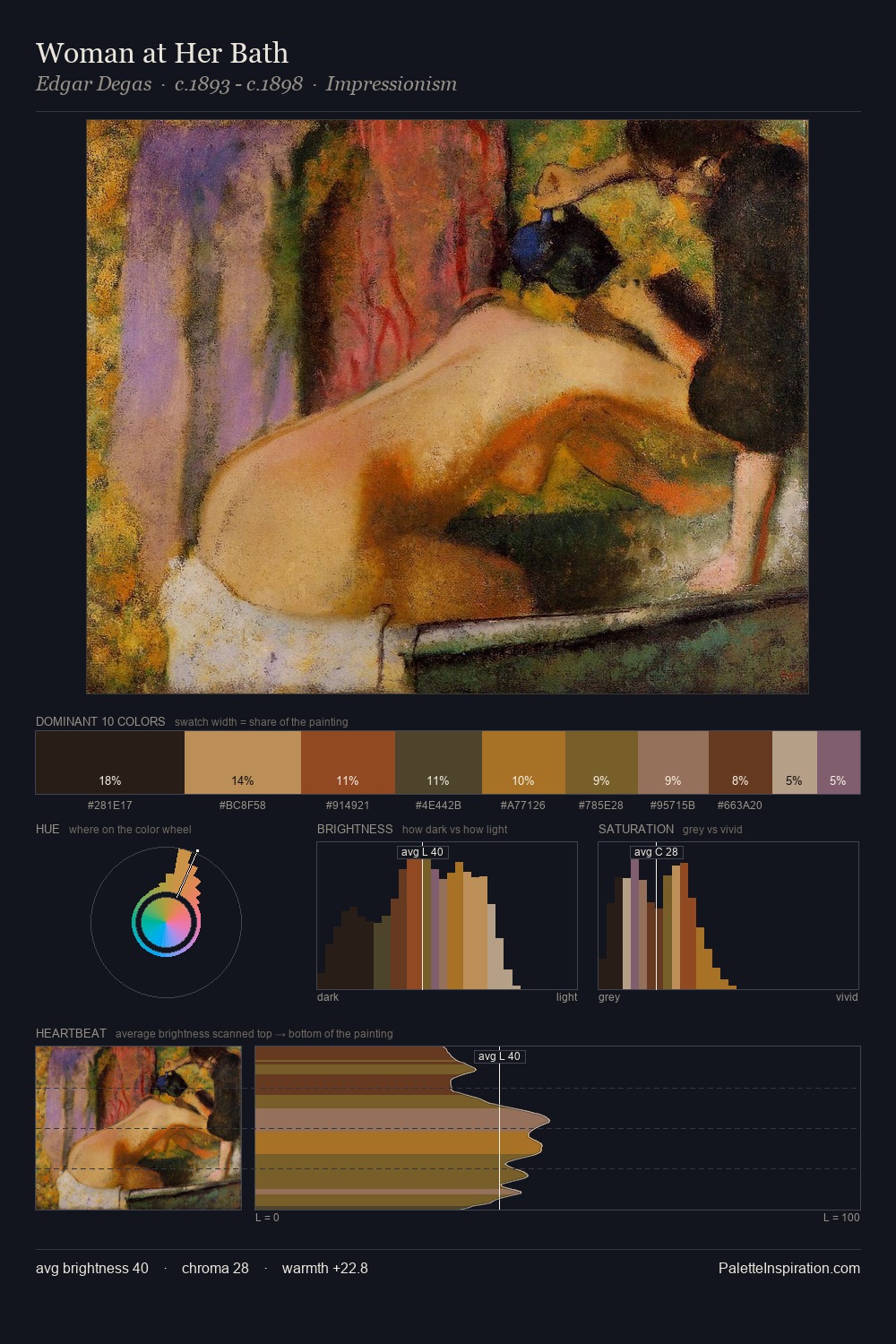Click the hex code #A77126 text
The image size is (896, 1344).
coord(523,806)
